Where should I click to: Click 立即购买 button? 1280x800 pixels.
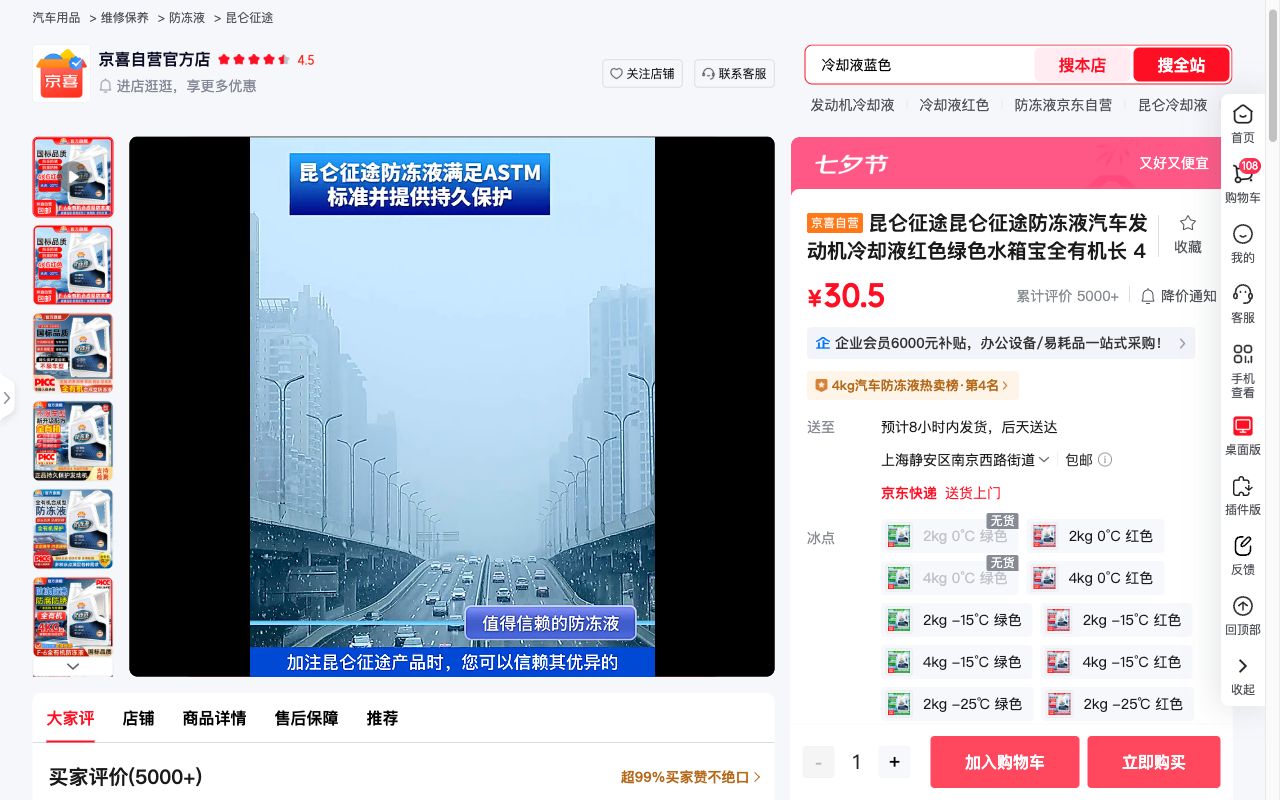(1154, 762)
